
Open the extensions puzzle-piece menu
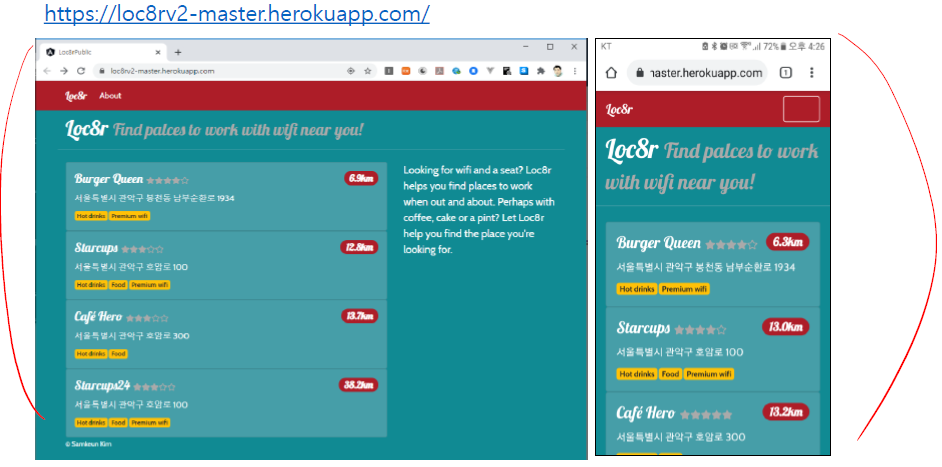point(541,71)
